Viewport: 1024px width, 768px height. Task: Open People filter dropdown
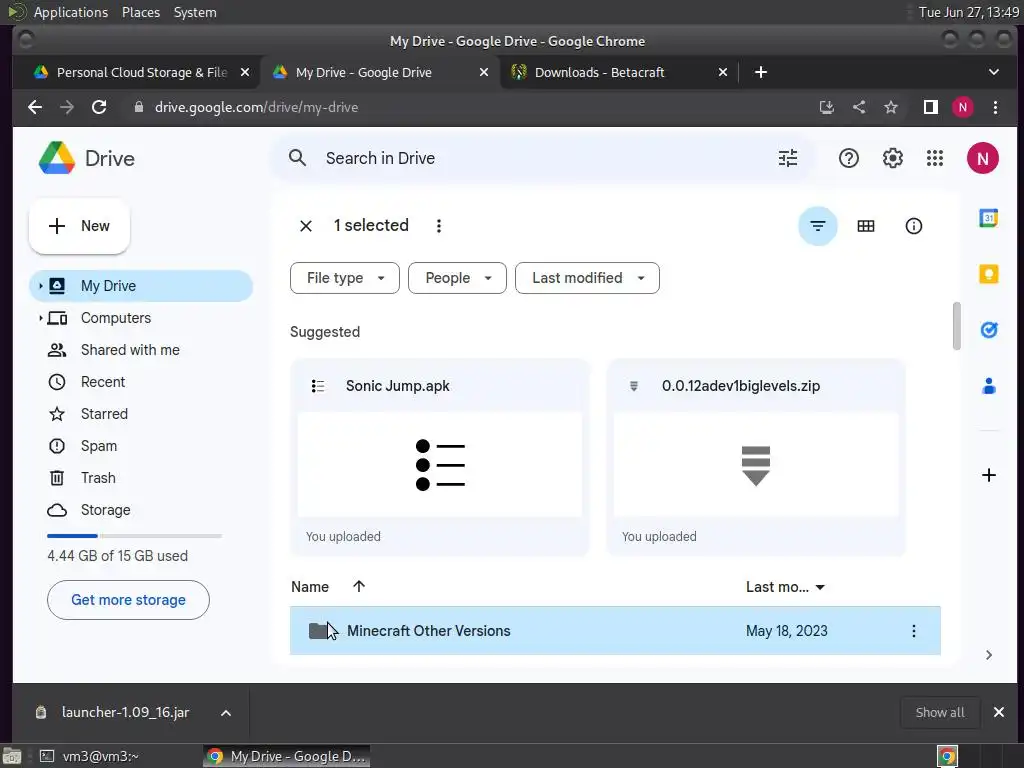click(457, 278)
